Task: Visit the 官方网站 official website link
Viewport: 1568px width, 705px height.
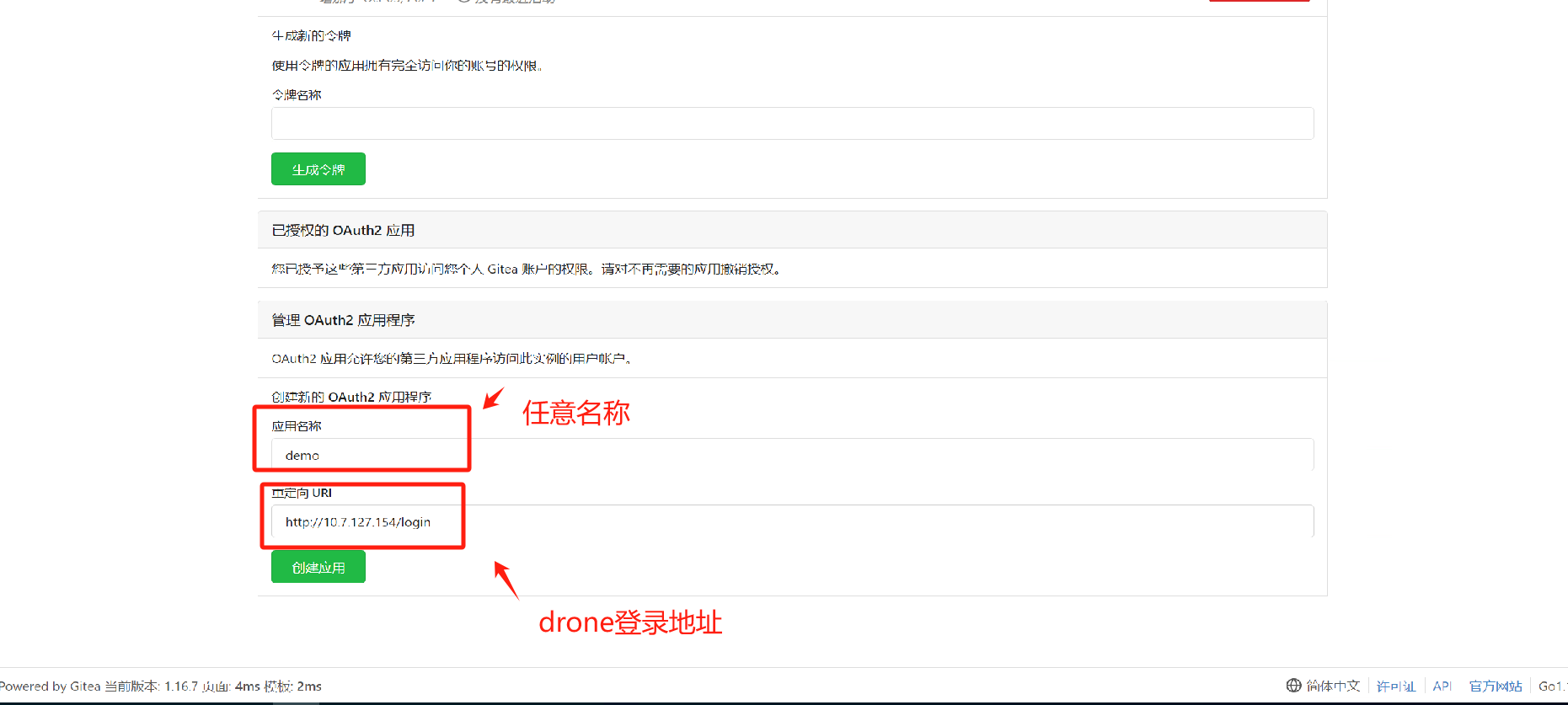Action: (x=1495, y=686)
